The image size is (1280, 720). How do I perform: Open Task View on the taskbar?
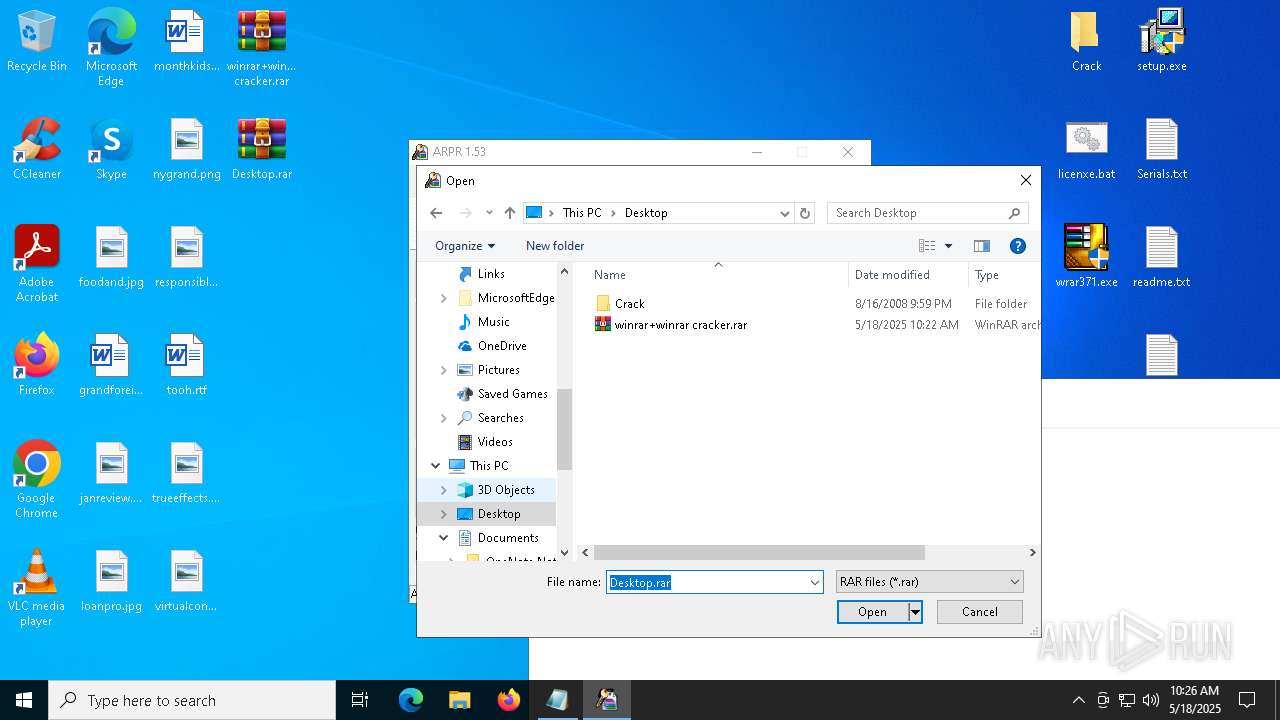pos(360,700)
